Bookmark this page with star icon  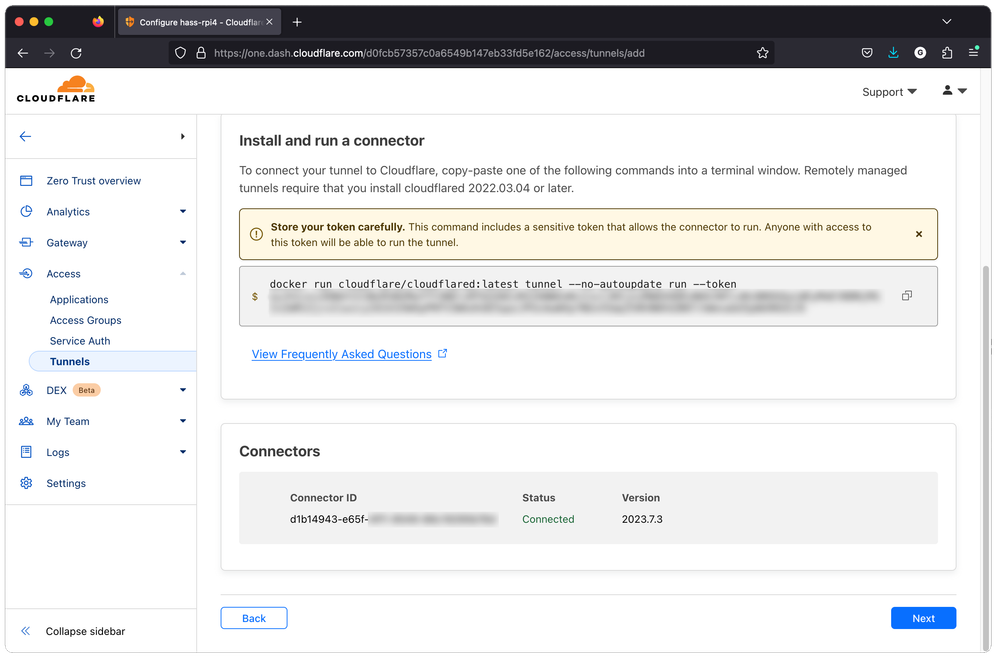(763, 53)
